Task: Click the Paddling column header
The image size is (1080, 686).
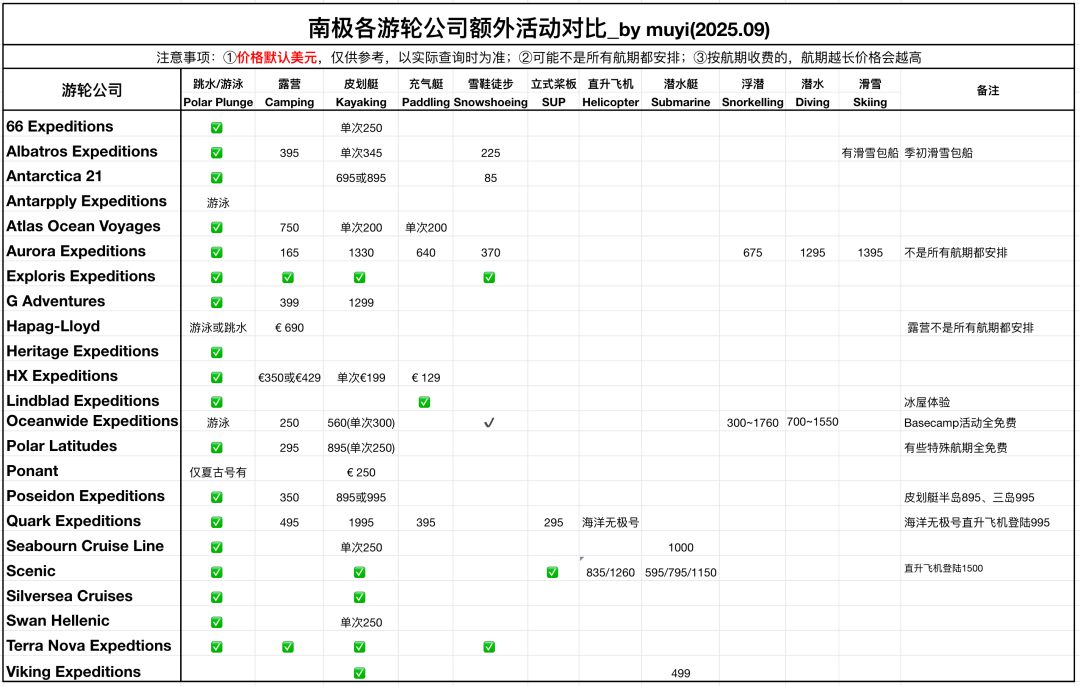Action: pyautogui.click(x=426, y=102)
